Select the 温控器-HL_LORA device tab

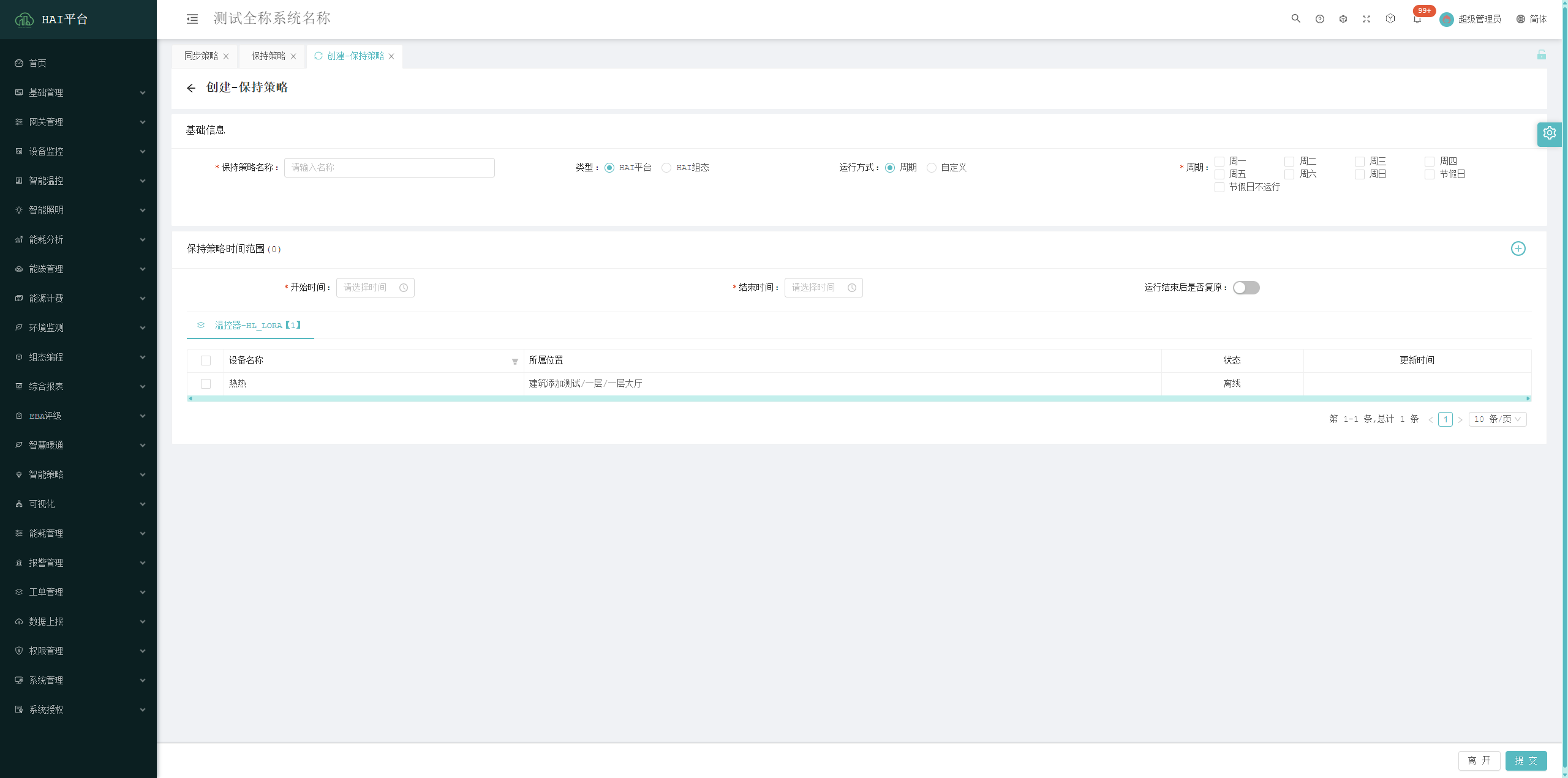point(251,326)
